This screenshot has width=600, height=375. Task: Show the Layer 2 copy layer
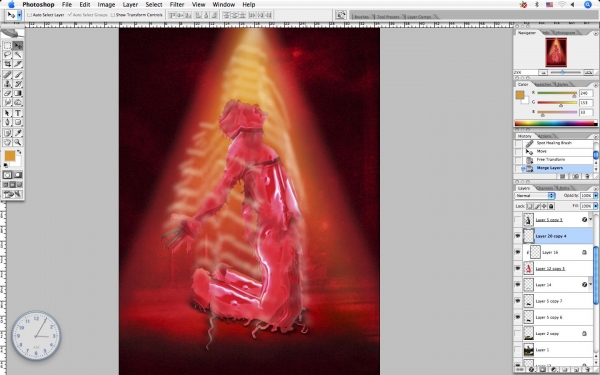(x=518, y=334)
